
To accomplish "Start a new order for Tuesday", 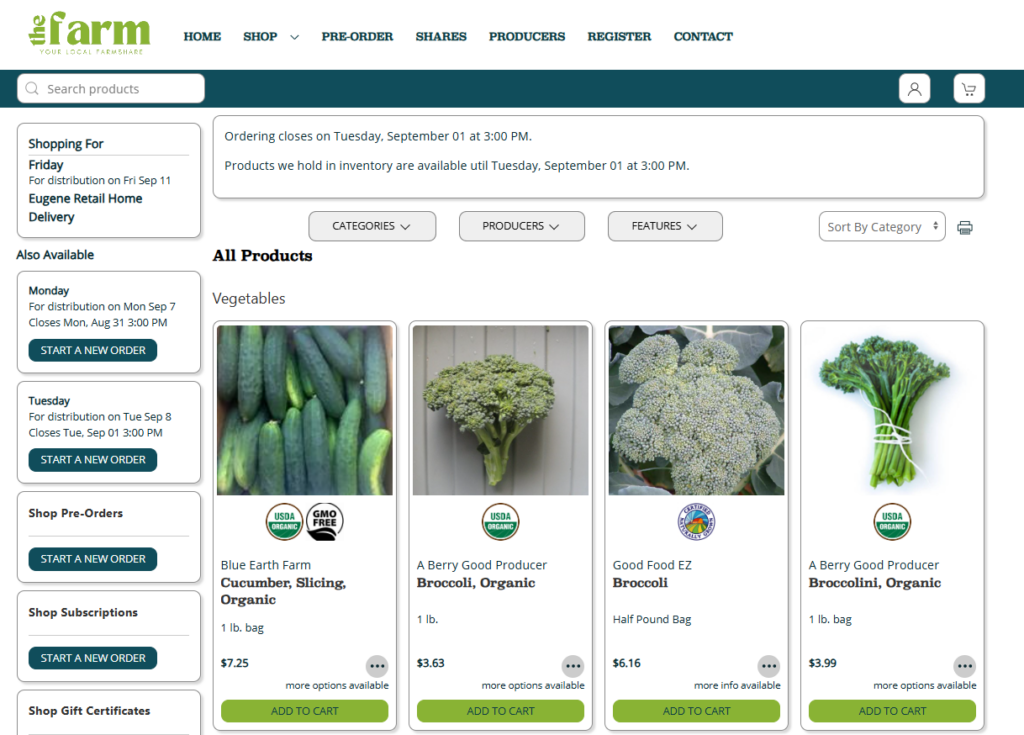I will (93, 460).
